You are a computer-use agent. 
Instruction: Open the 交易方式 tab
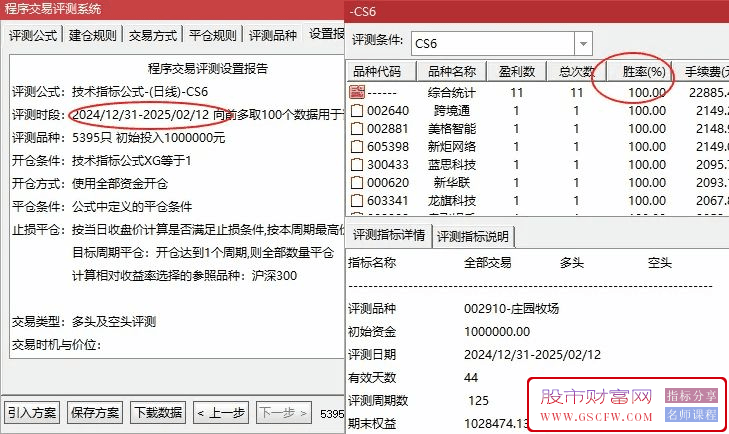[x=152, y=35]
